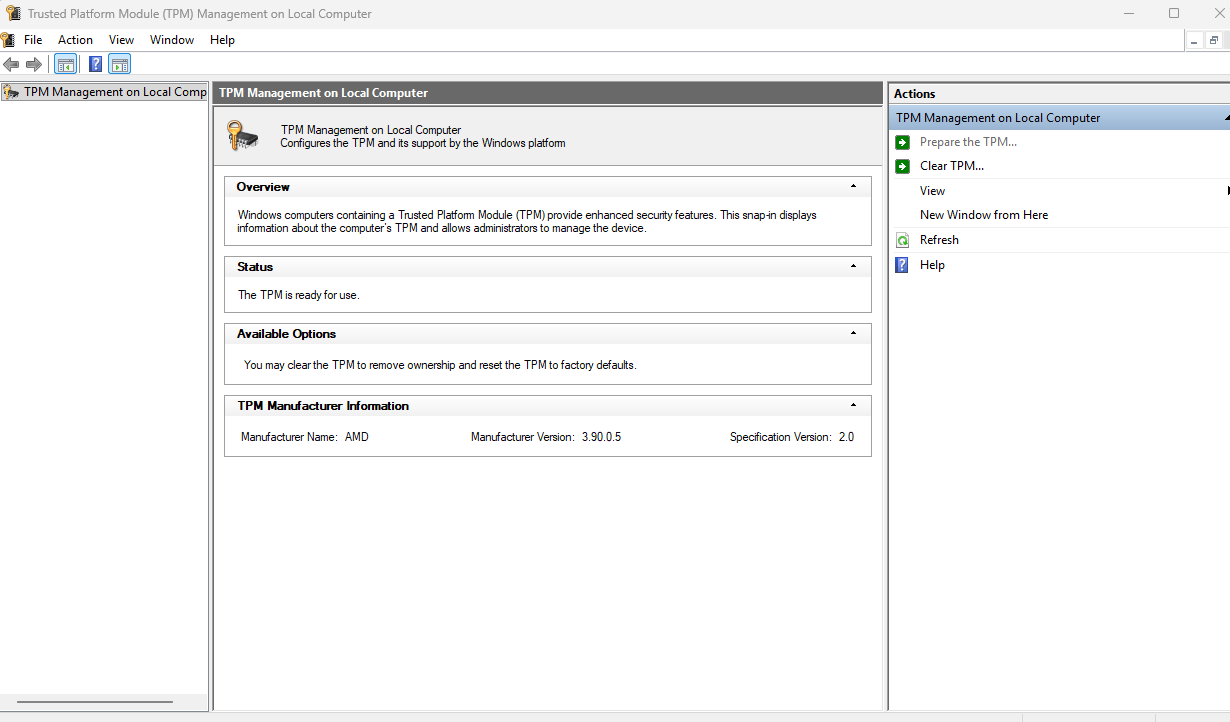The width and height of the screenshot is (1230, 722).
Task: Select TPM Management on Local Computer node
Action: (x=104, y=92)
